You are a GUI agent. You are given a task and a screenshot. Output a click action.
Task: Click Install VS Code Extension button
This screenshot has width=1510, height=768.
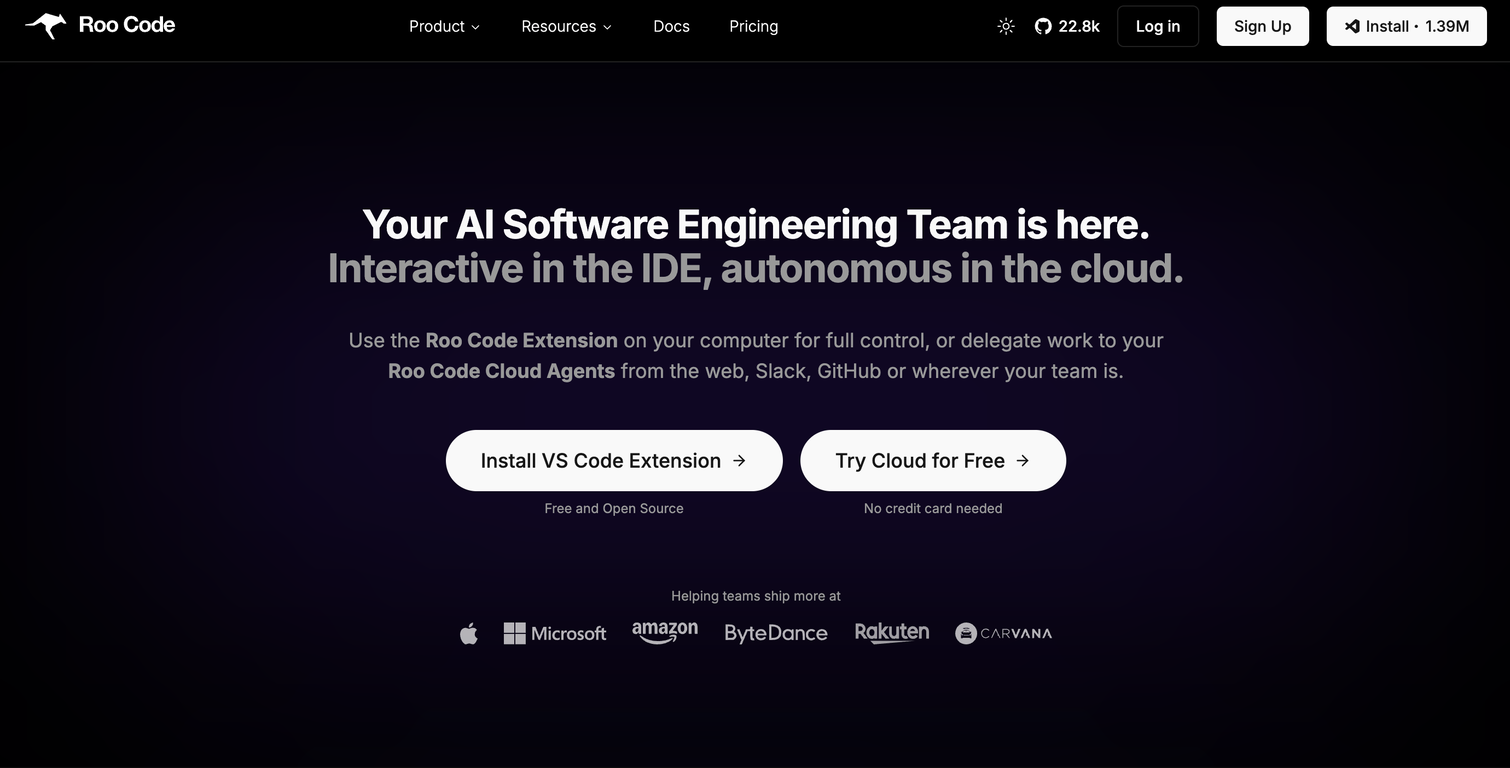coord(614,461)
